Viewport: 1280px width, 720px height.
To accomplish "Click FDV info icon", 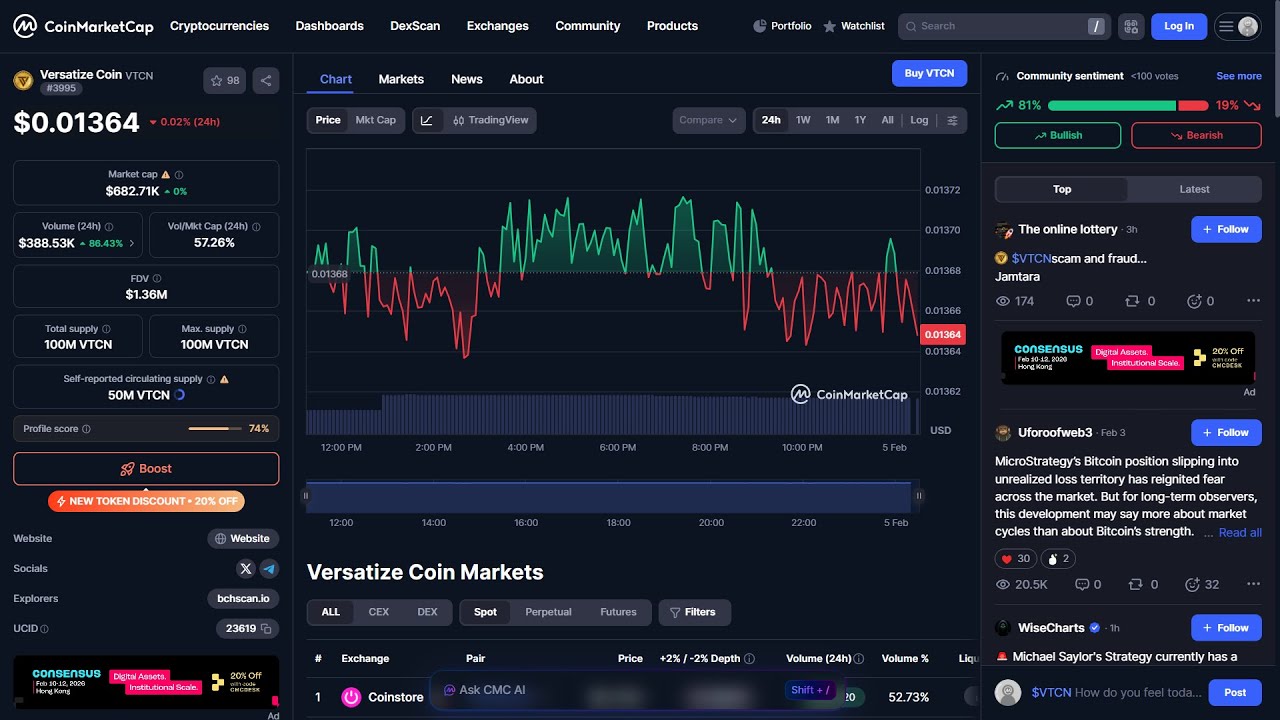I will click(157, 279).
